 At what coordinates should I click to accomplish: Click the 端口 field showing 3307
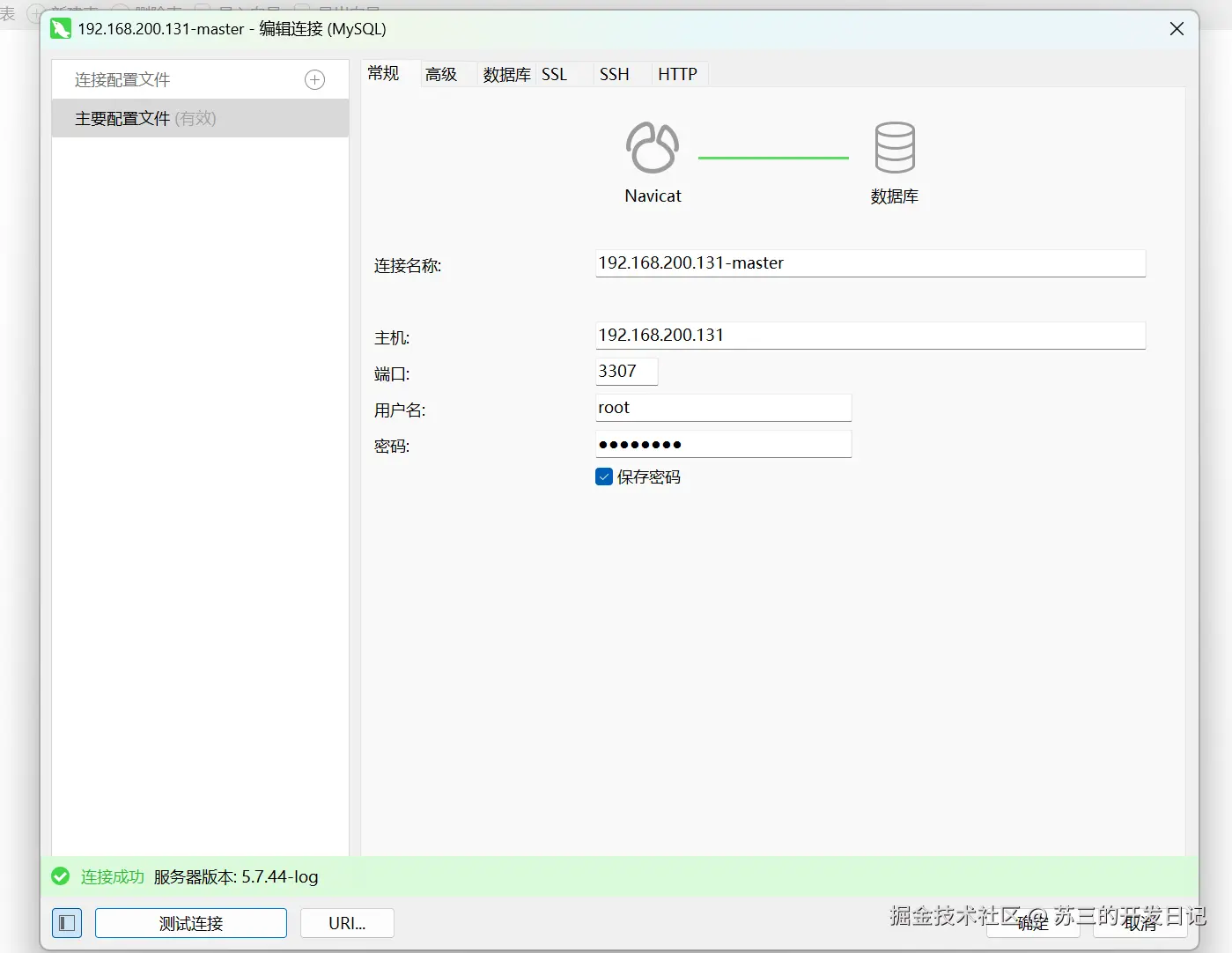626,372
